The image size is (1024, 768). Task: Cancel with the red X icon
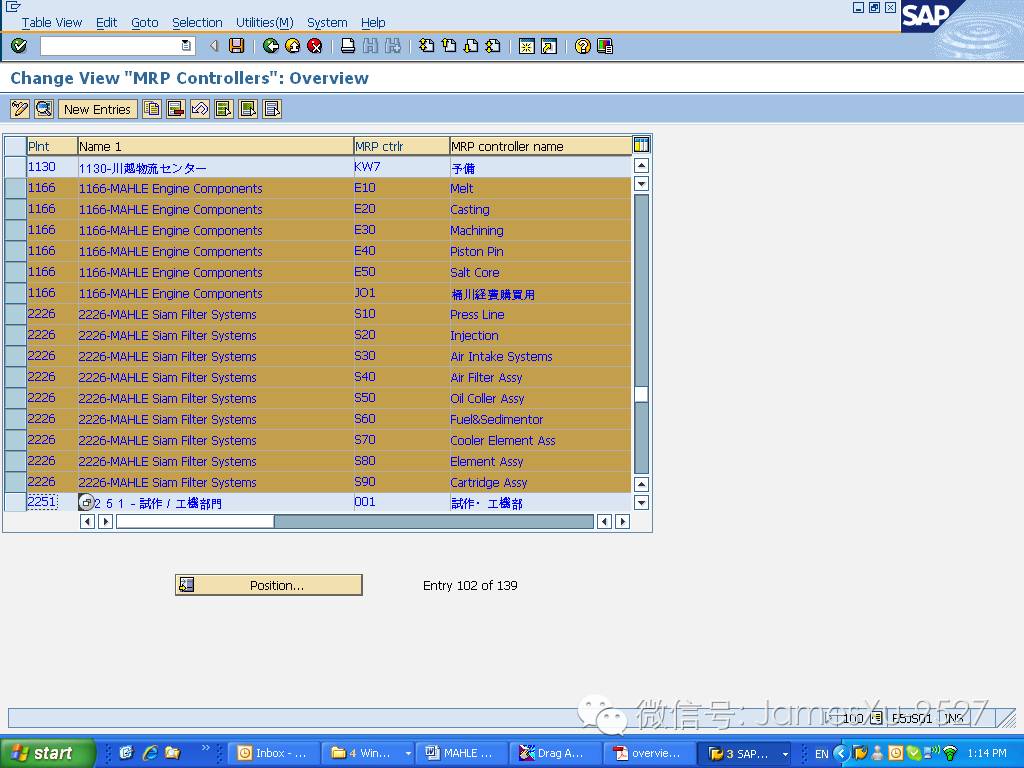pos(315,46)
